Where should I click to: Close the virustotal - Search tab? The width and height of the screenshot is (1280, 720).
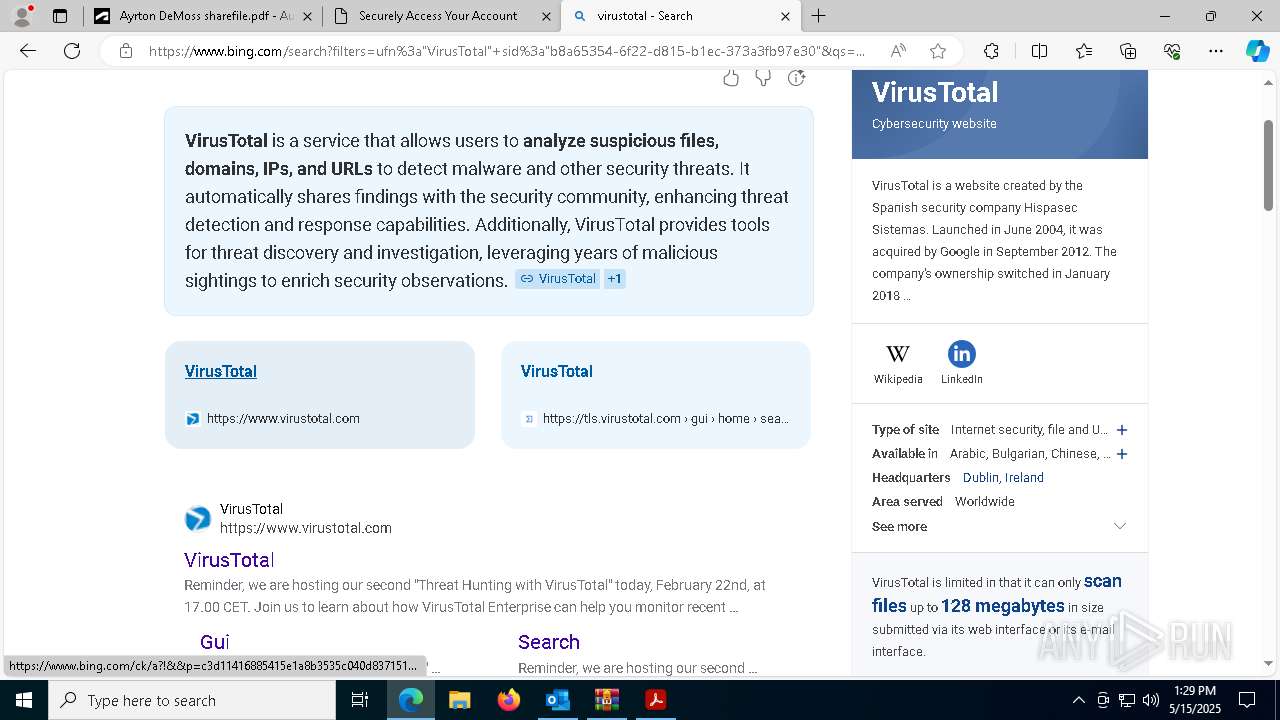(785, 16)
